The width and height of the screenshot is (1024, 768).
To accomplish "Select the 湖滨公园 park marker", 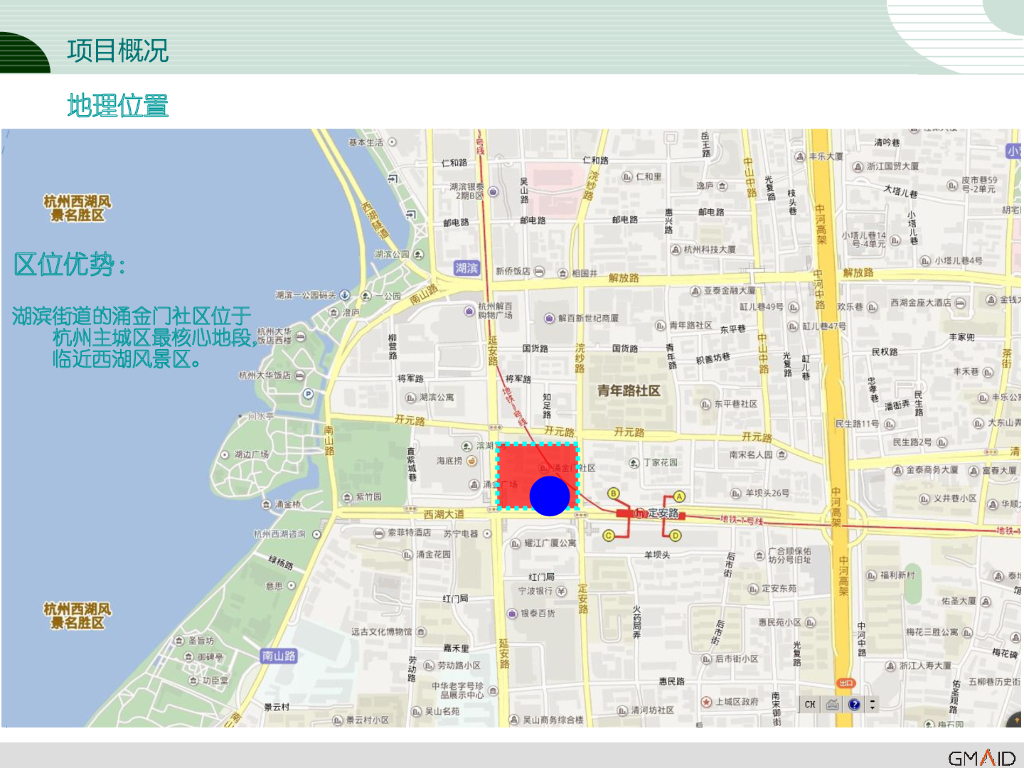I will point(419,254).
